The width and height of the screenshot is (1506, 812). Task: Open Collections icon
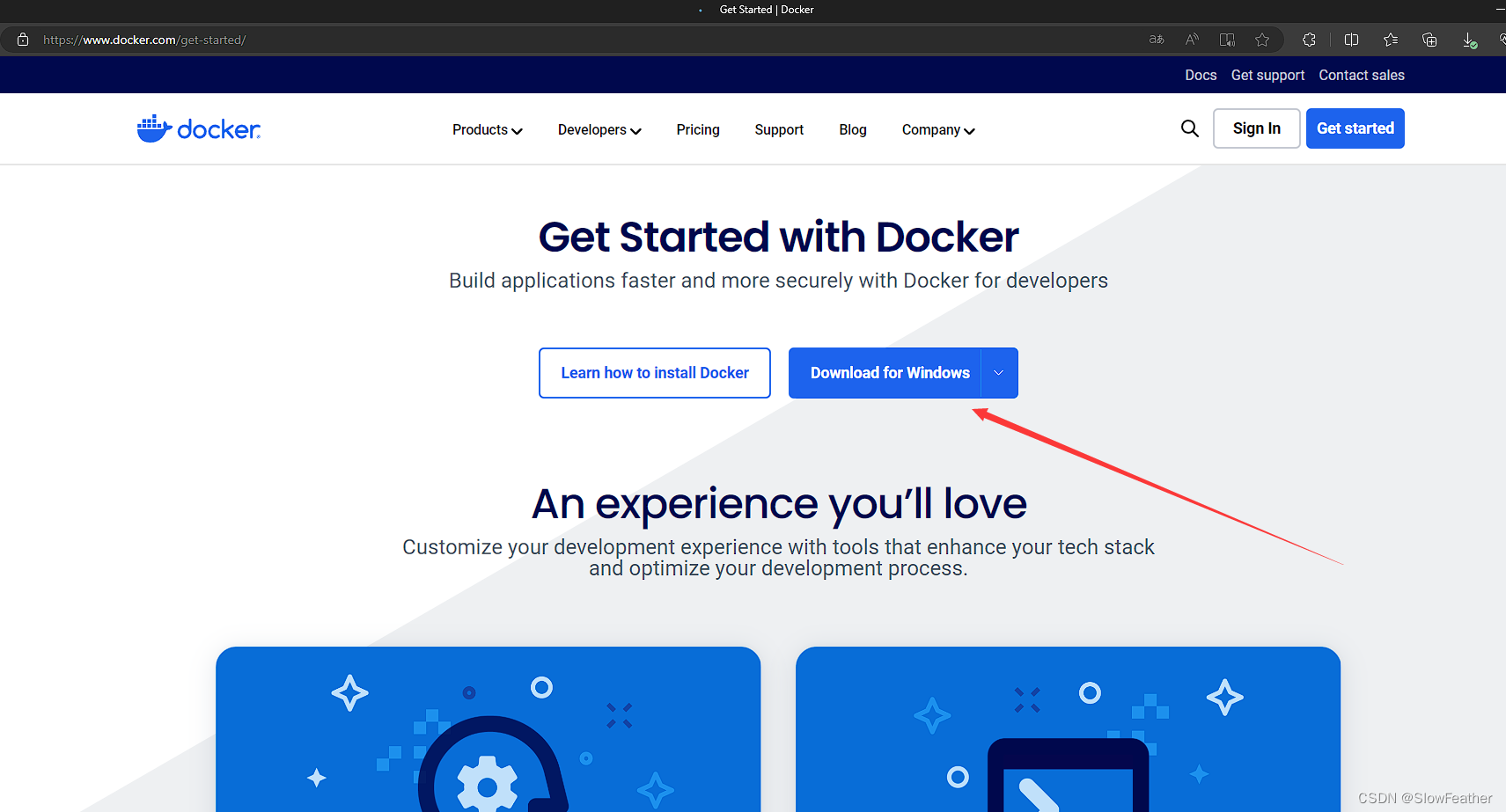pos(1429,40)
